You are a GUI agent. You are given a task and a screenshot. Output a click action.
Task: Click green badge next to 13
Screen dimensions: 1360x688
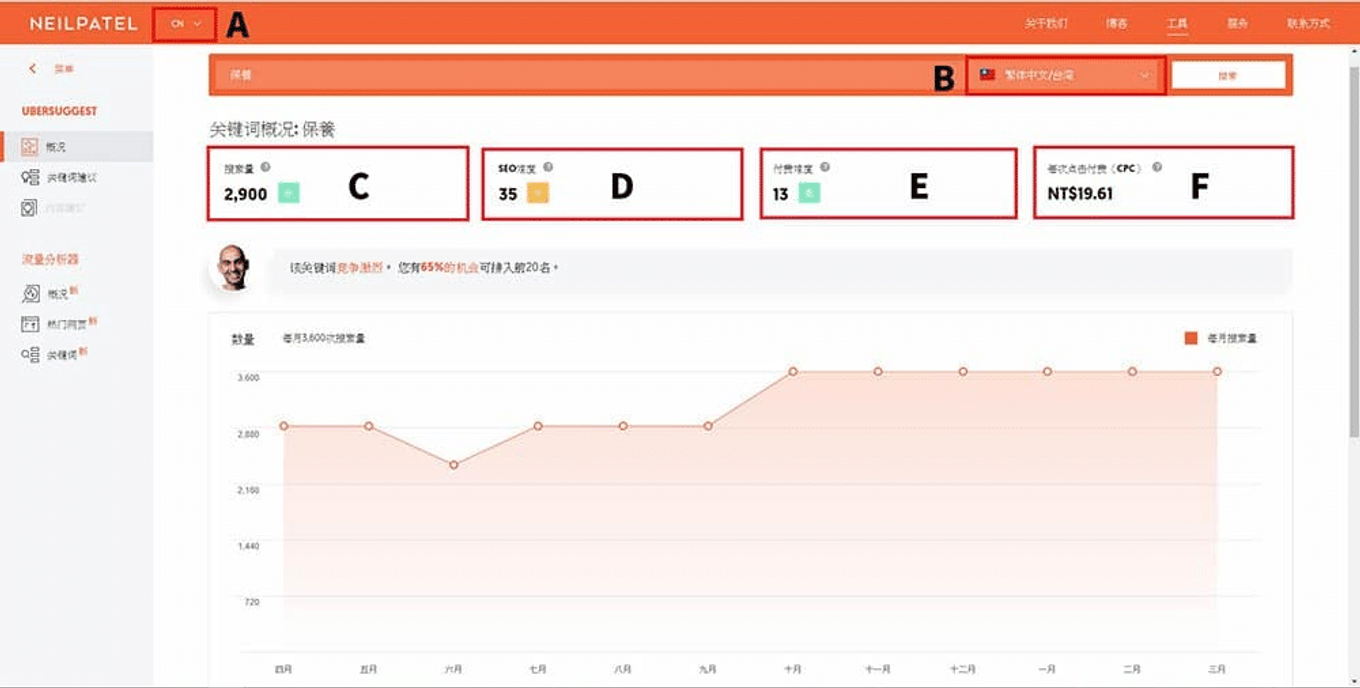click(809, 193)
